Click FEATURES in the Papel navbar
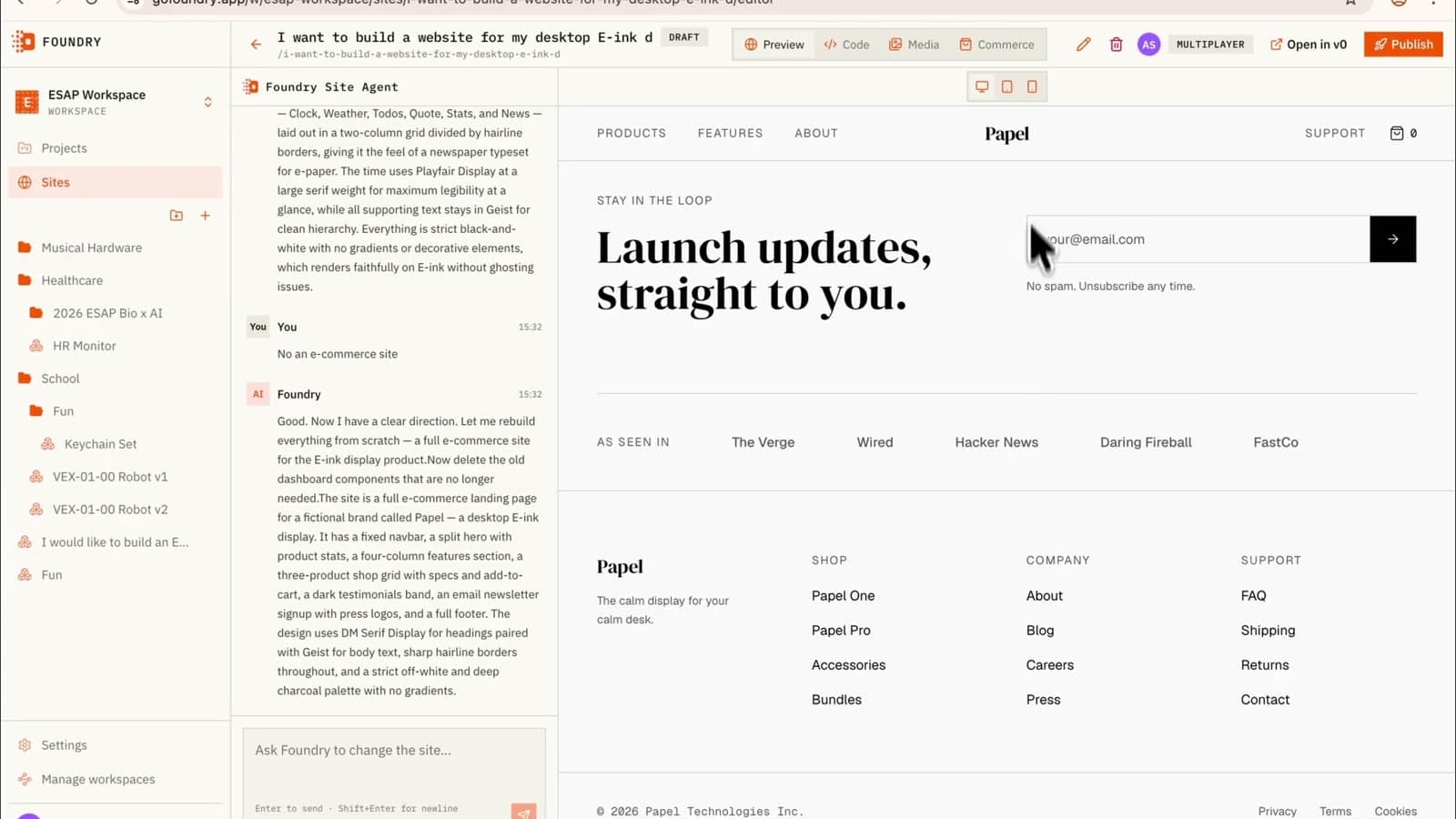 click(730, 133)
